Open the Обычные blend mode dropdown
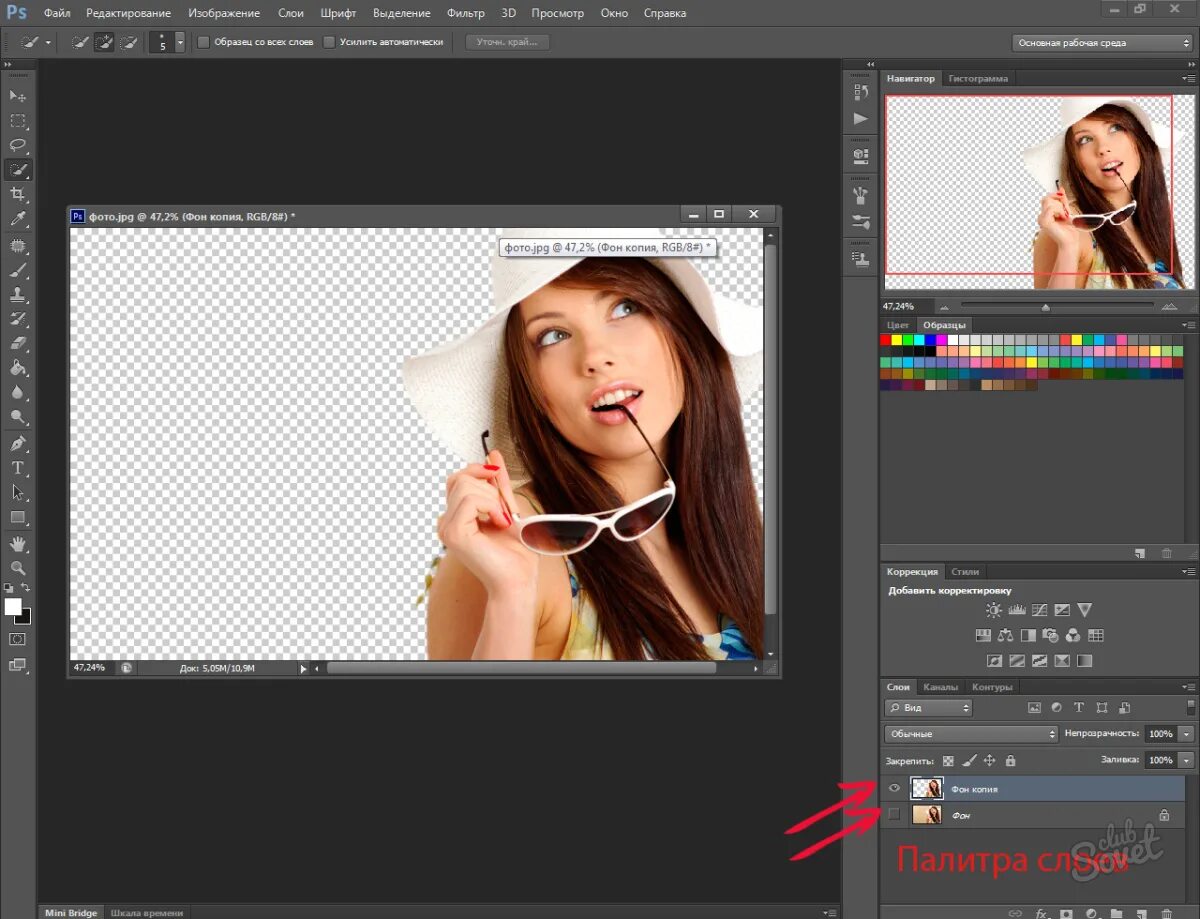Viewport: 1200px width, 919px height. [x=971, y=734]
